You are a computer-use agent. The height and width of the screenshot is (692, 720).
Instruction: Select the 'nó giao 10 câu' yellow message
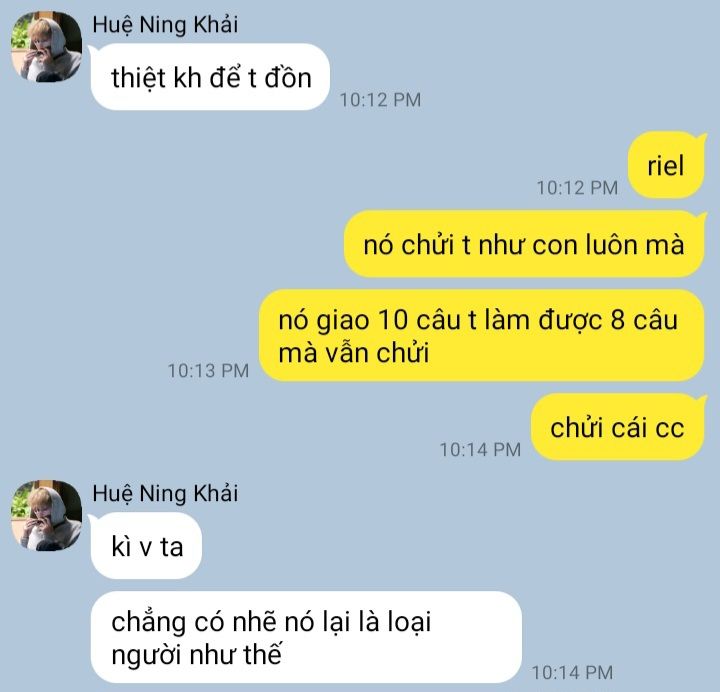click(x=482, y=335)
